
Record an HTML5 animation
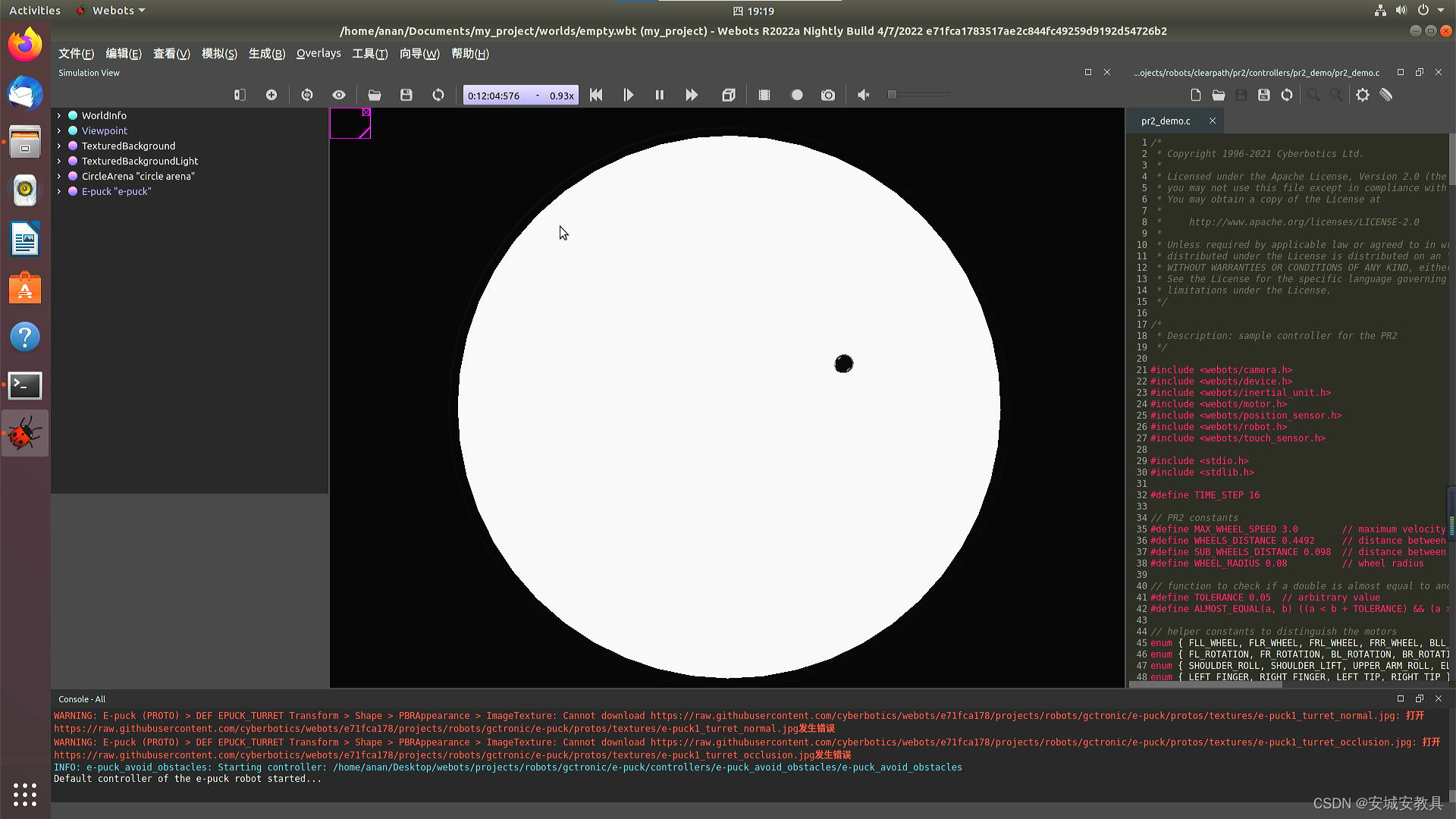pos(796,95)
